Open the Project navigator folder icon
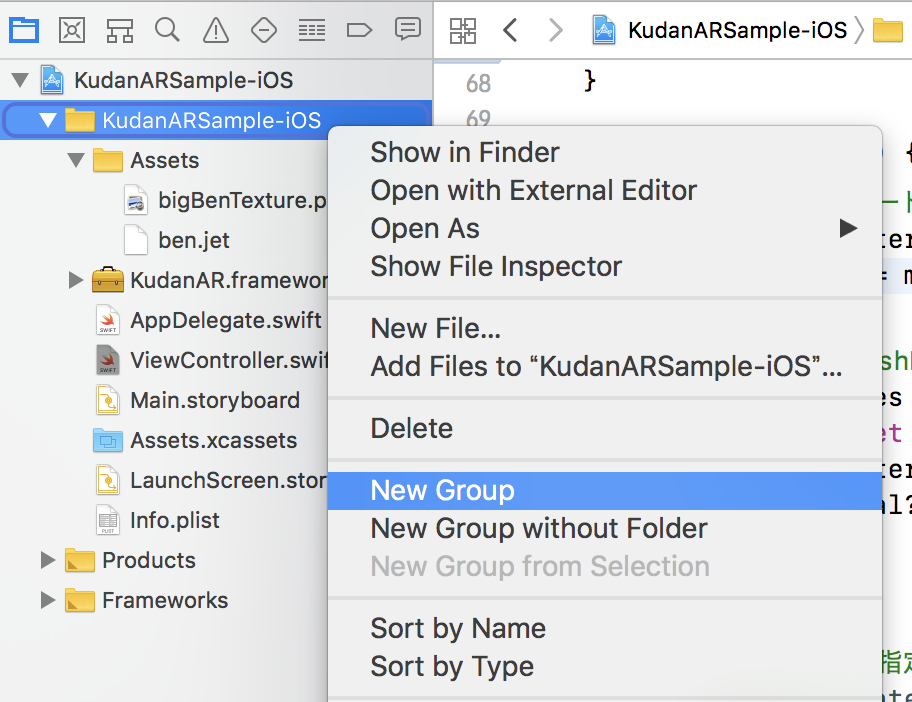This screenshot has width=912, height=702. click(x=24, y=30)
